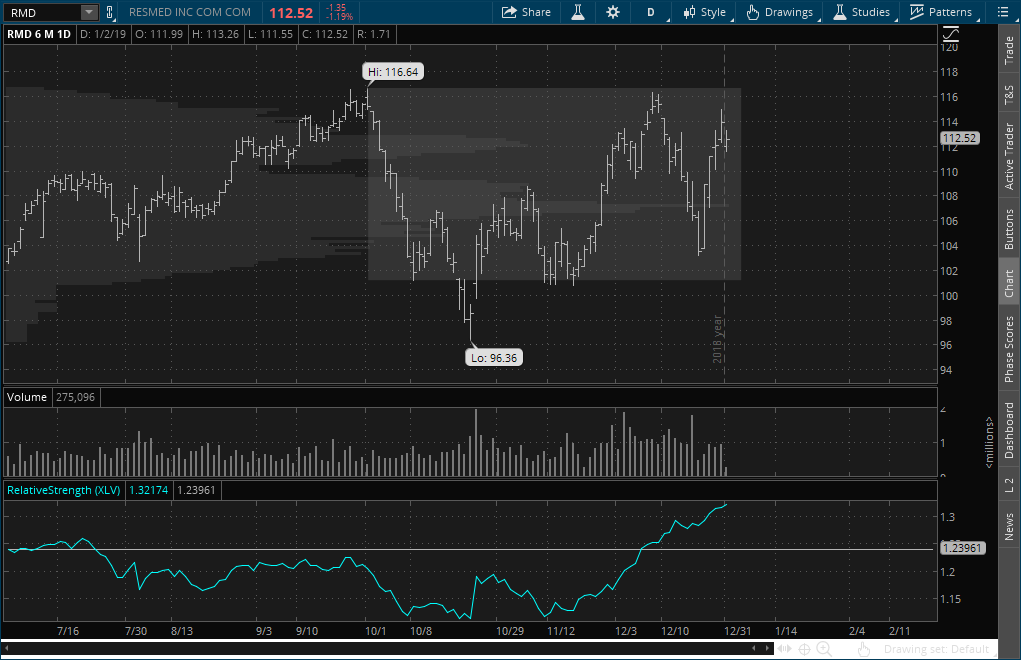Click the Share icon button
The image size is (1021, 660).
[x=526, y=12]
